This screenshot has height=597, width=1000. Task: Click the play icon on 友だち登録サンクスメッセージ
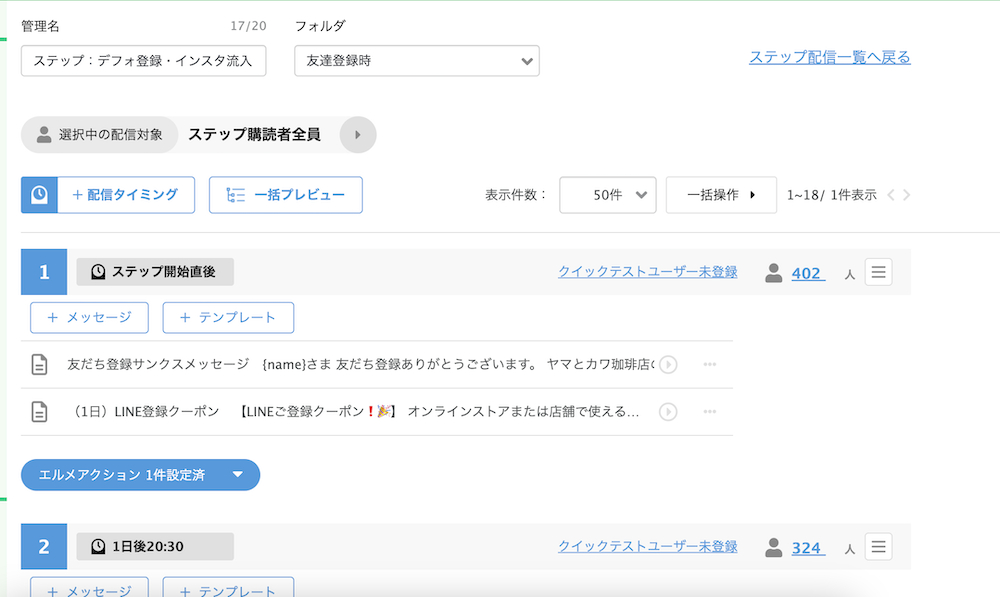[668, 365]
